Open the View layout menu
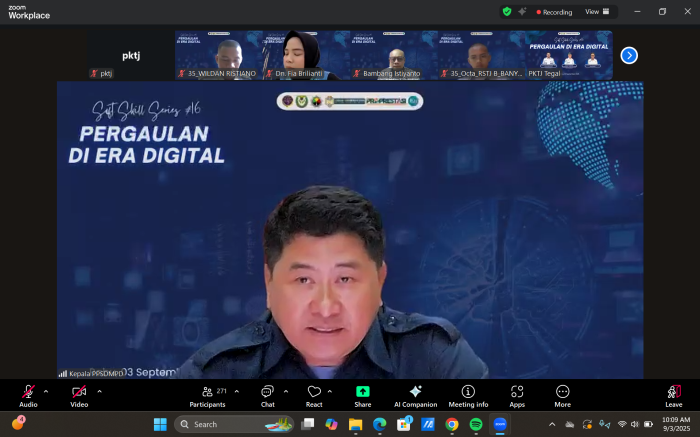 click(596, 12)
